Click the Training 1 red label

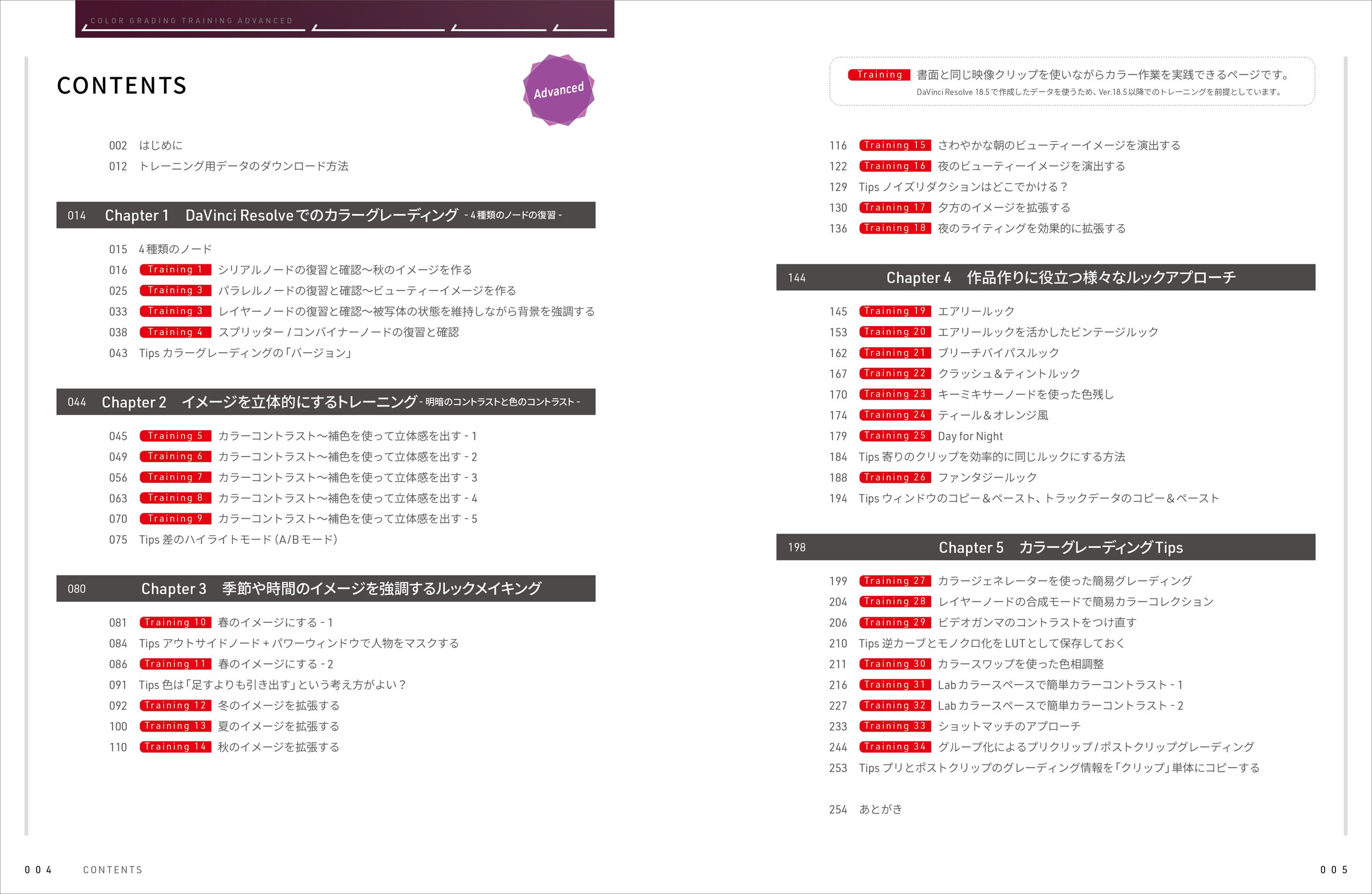tap(176, 269)
